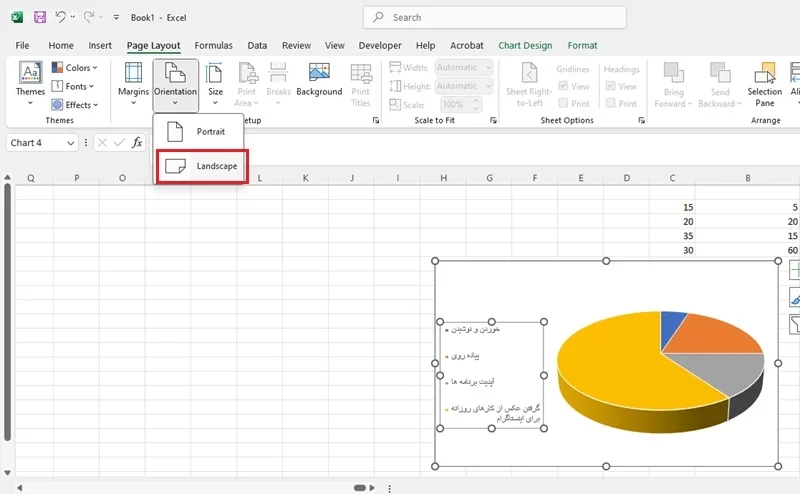Expand the theme Colors dropdown
This screenshot has width=800, height=494.
(x=76, y=68)
